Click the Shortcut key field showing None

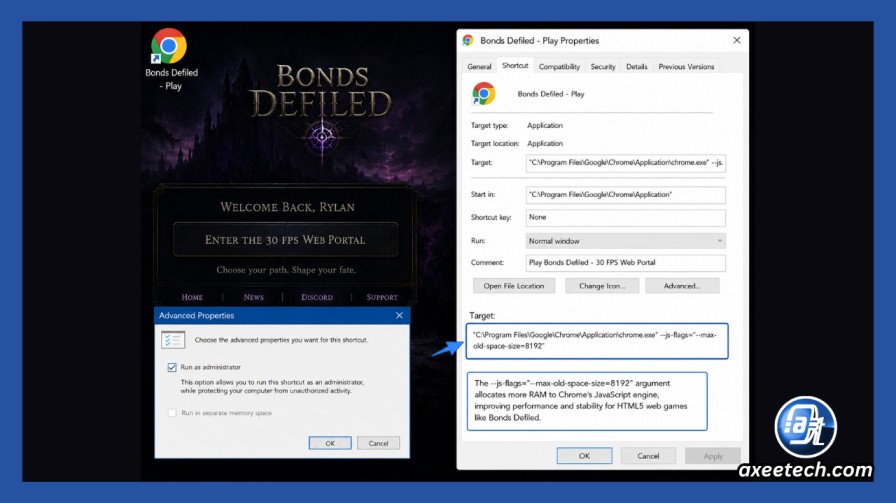tap(625, 218)
